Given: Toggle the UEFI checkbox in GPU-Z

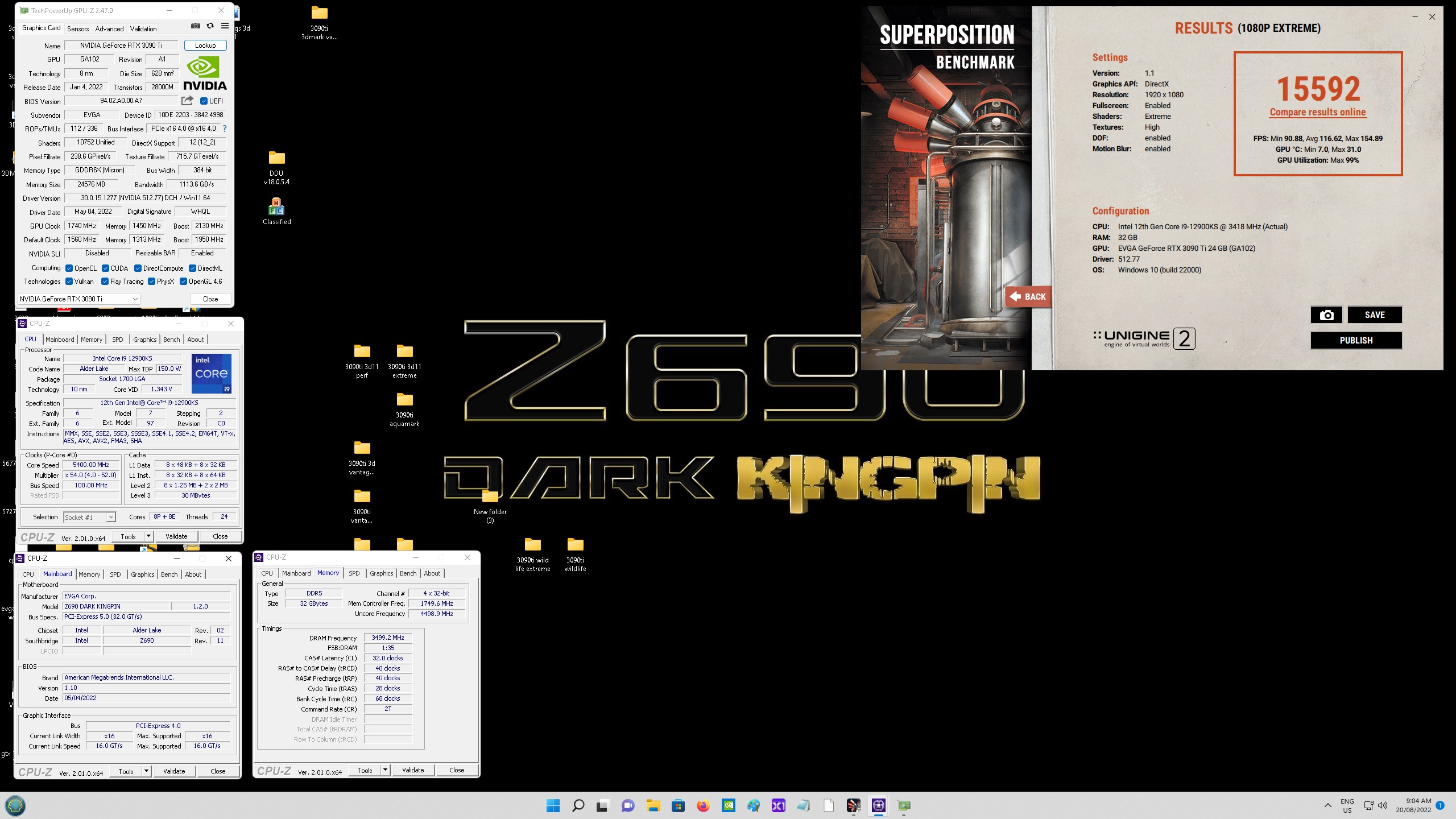Looking at the screenshot, I should click(204, 101).
